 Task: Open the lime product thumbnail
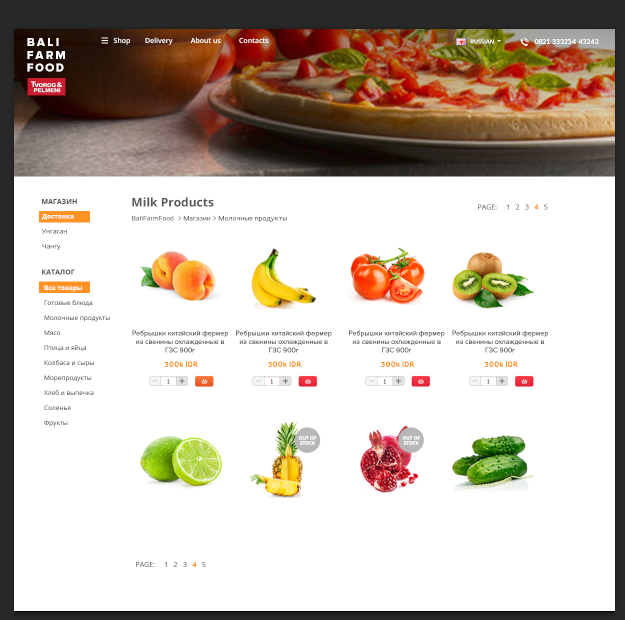click(181, 460)
